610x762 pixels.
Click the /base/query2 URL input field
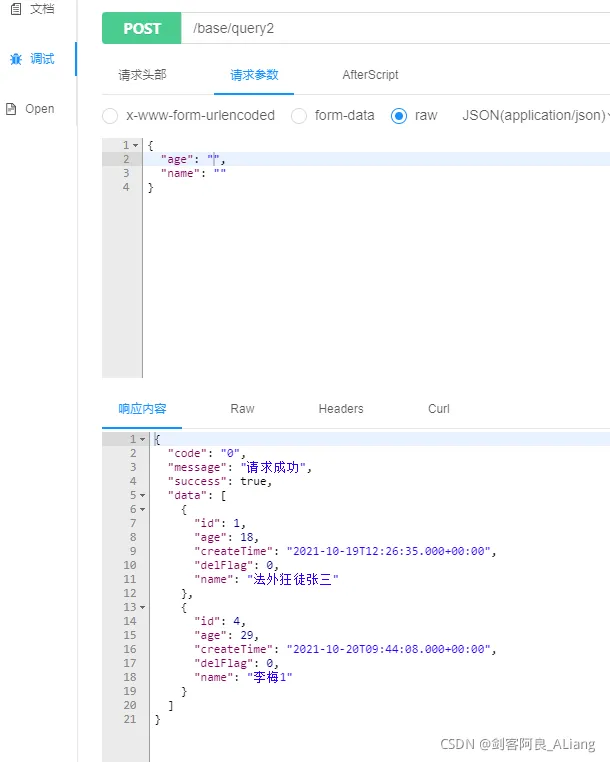(395, 28)
